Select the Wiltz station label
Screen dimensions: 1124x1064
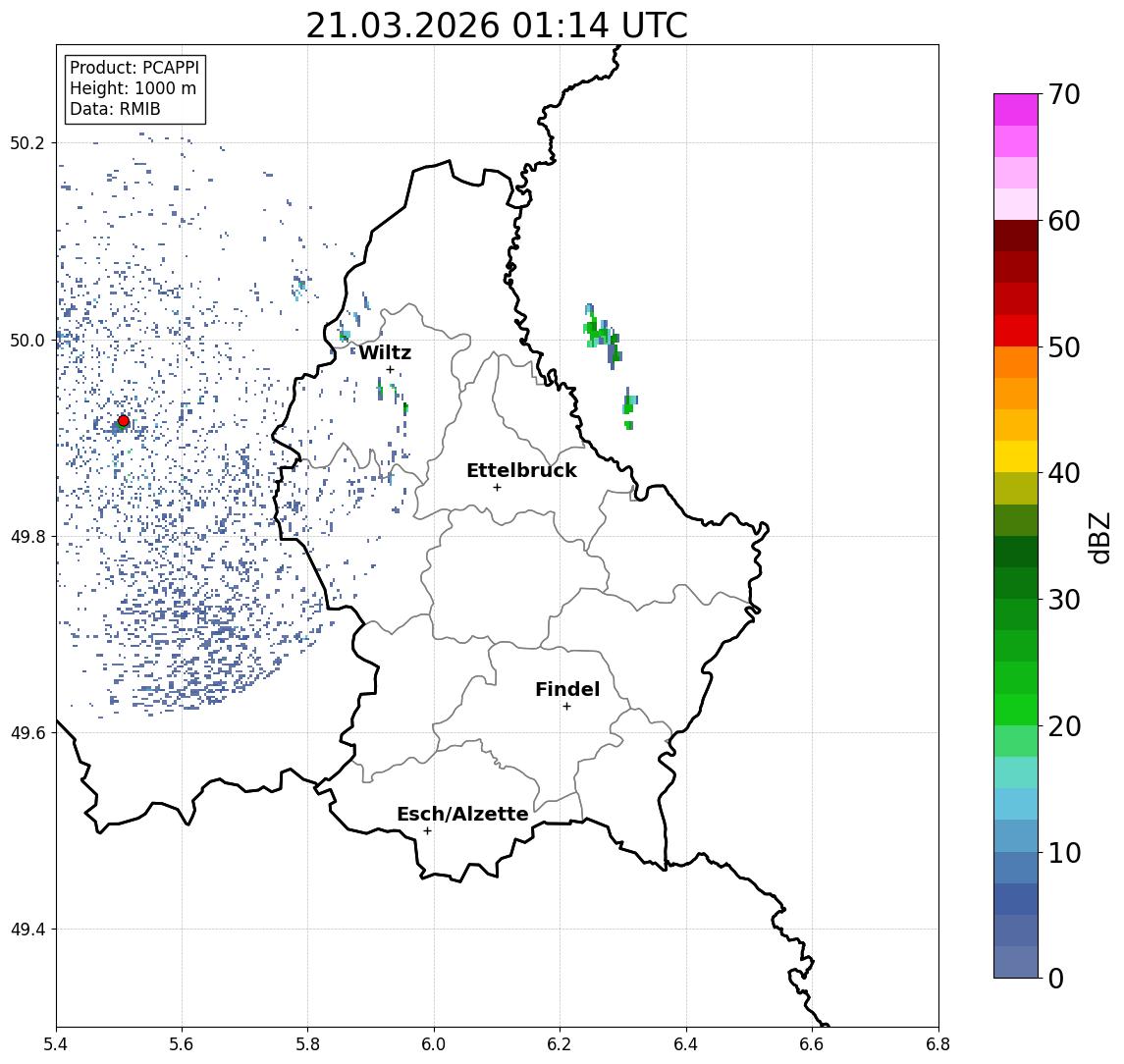385,353
